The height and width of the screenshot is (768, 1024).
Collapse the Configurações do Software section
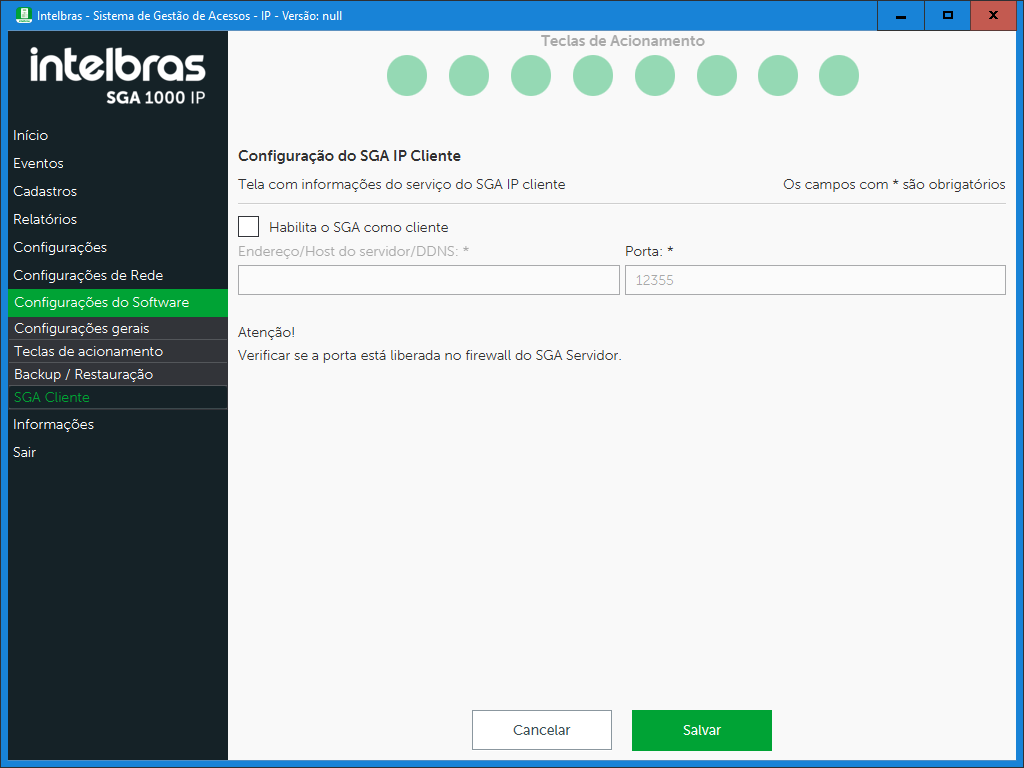pyautogui.click(x=101, y=303)
